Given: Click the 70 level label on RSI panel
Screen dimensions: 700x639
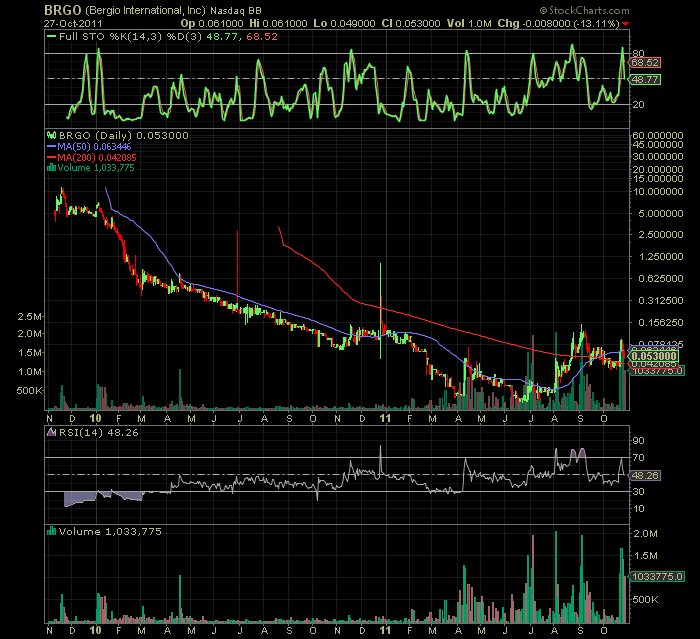Looking at the screenshot, I should [x=638, y=458].
